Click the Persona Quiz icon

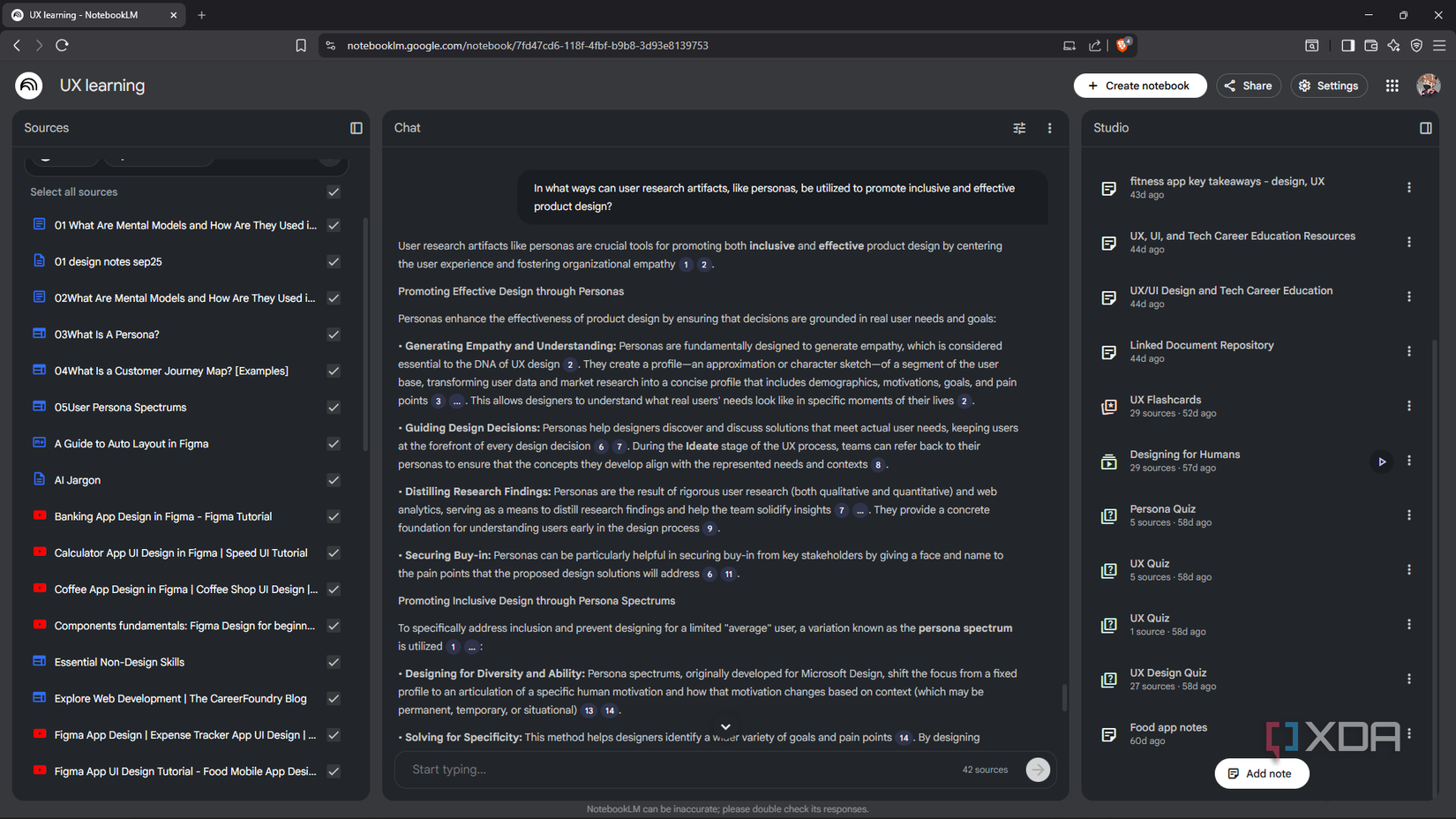[x=1109, y=516]
